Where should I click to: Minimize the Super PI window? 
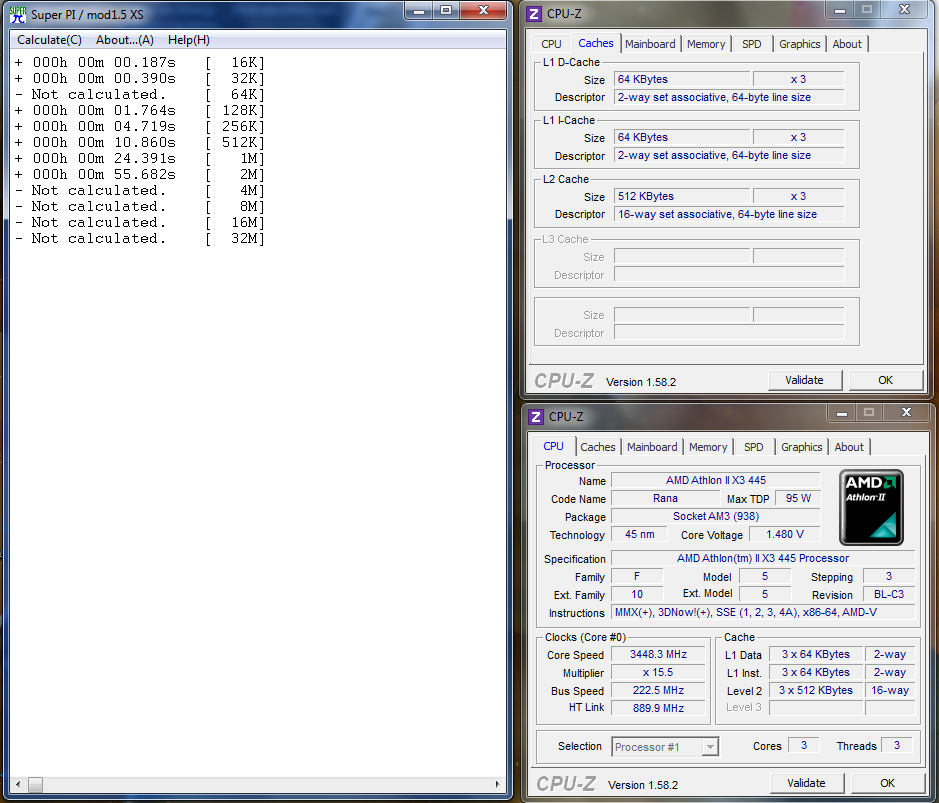pos(419,11)
